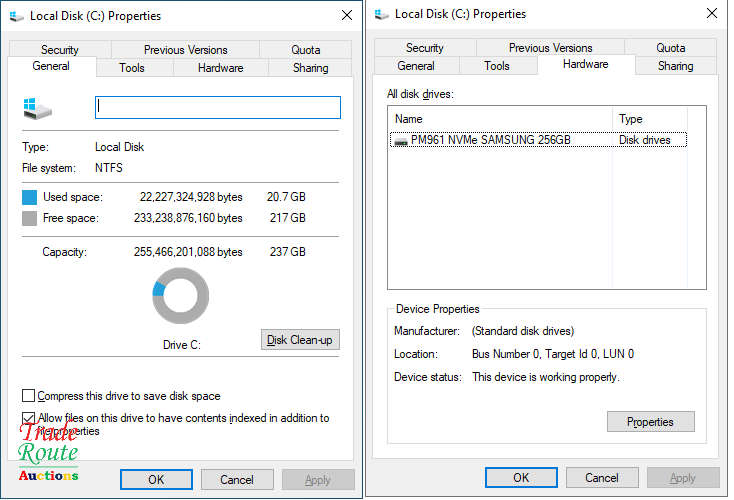
Task: Open the Quota tab in left dialog
Action: (306, 50)
